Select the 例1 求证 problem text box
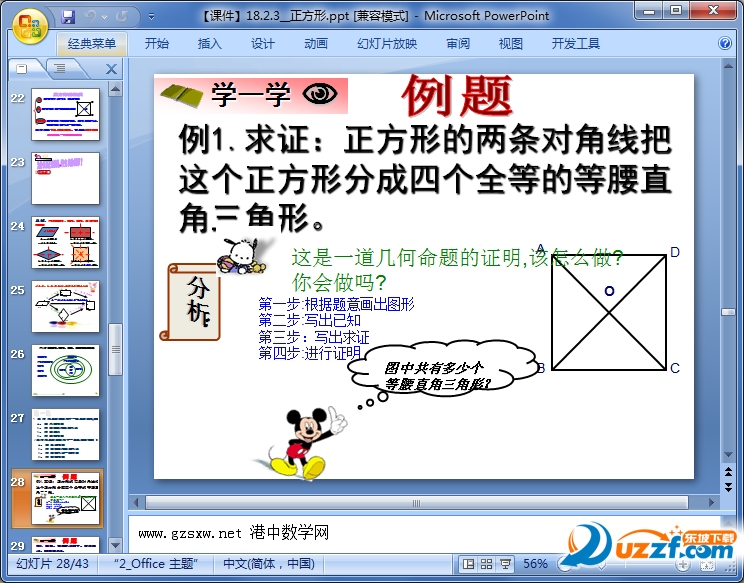 [x=425, y=179]
